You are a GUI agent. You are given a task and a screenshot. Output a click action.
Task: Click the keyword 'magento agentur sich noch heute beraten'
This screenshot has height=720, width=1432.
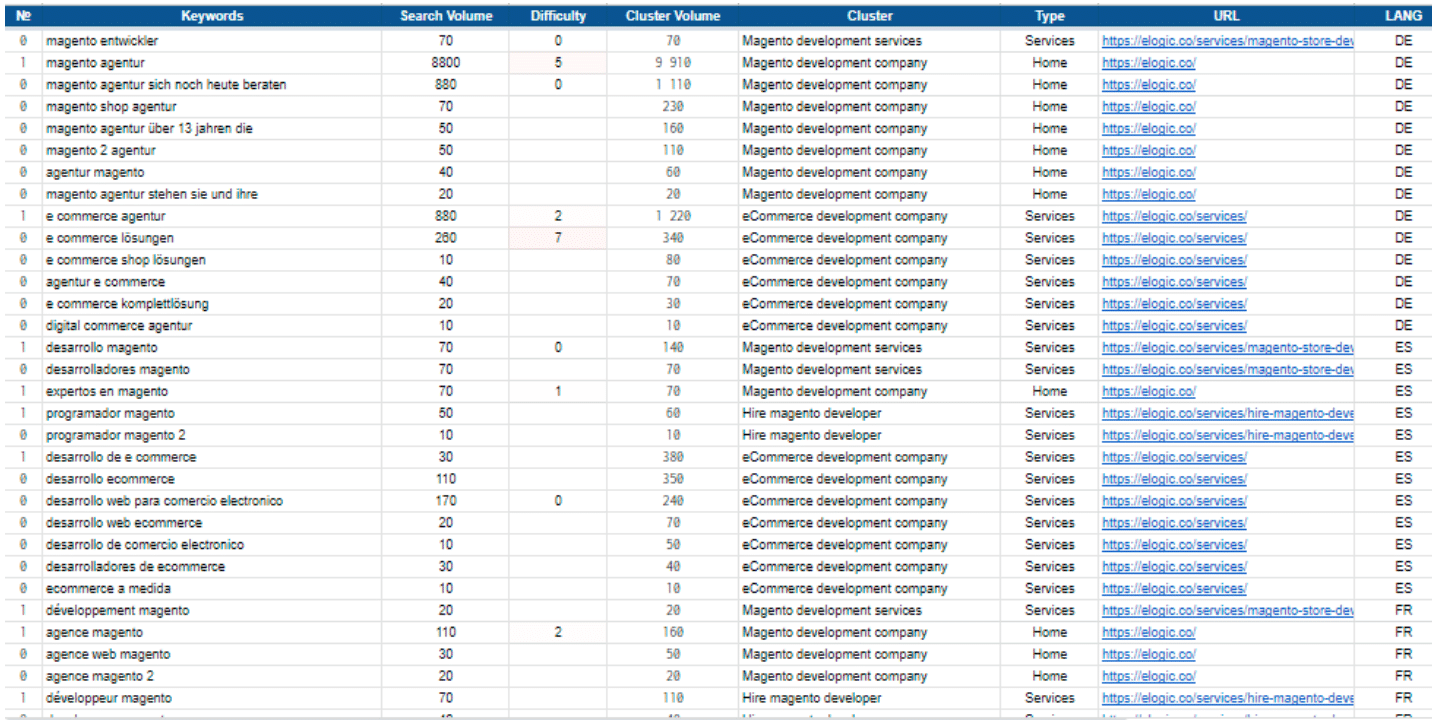coord(166,85)
